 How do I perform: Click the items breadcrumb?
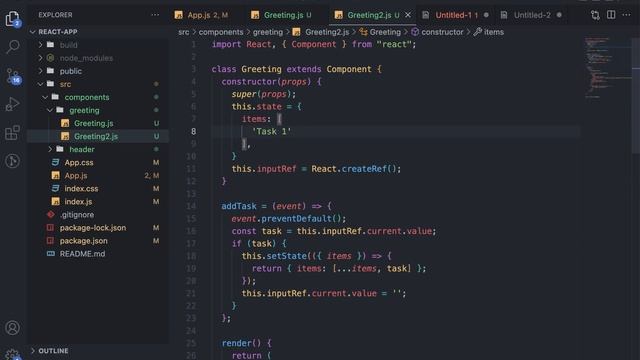[489, 32]
